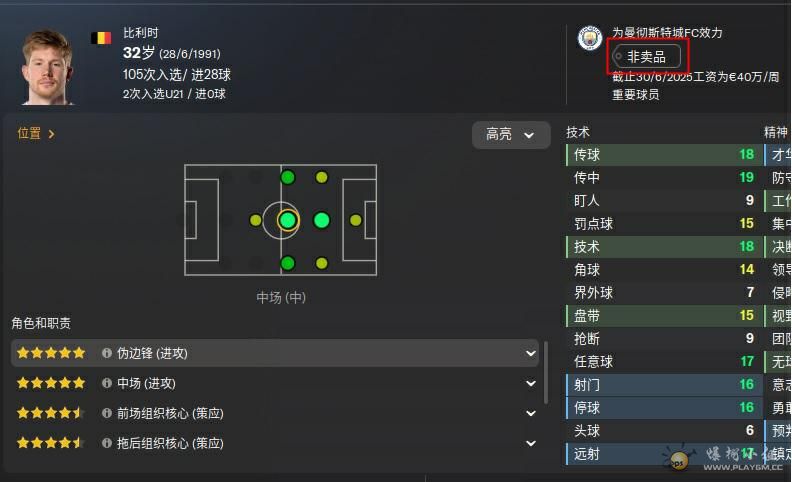Viewport: 792px width, 482px height.
Task: Click info icon beside 中场 (进攻)
Action: 107,383
